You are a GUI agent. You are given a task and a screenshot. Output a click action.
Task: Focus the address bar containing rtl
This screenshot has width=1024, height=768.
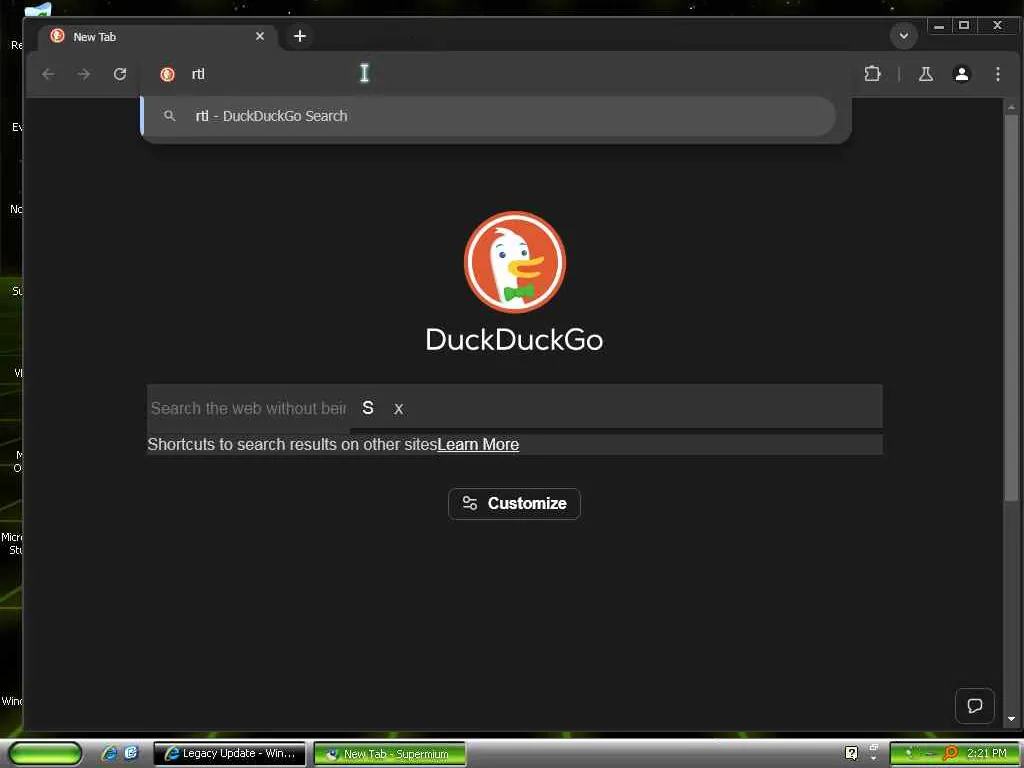496,74
